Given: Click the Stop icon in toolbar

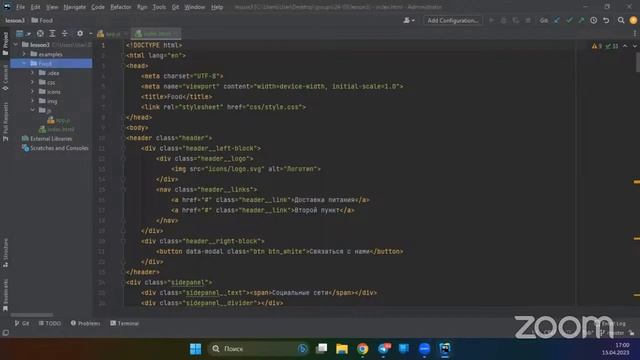Looking at the screenshot, I should [x=528, y=20].
